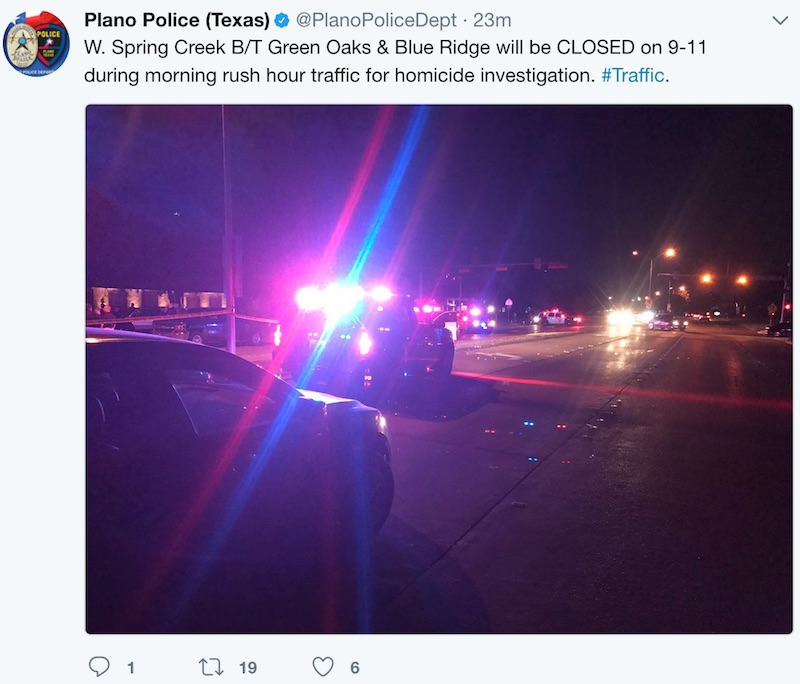This screenshot has width=800, height=684.
Task: Open the reply speech bubble icon
Action: pyautogui.click(x=99, y=666)
